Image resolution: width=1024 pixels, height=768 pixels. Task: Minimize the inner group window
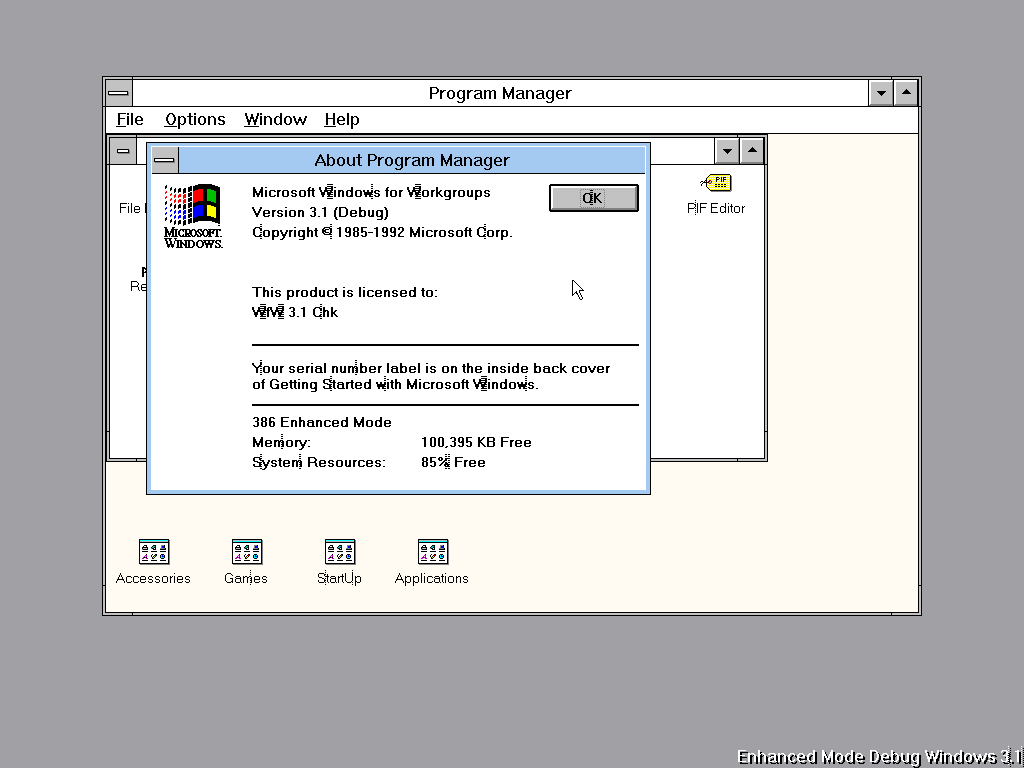[727, 151]
